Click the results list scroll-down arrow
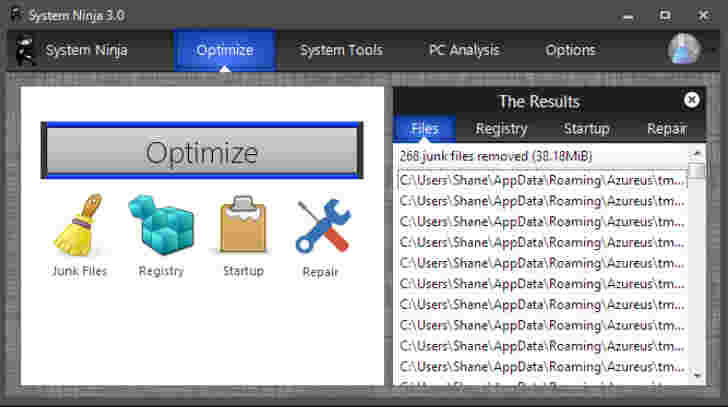This screenshot has height=407, width=728. (697, 373)
